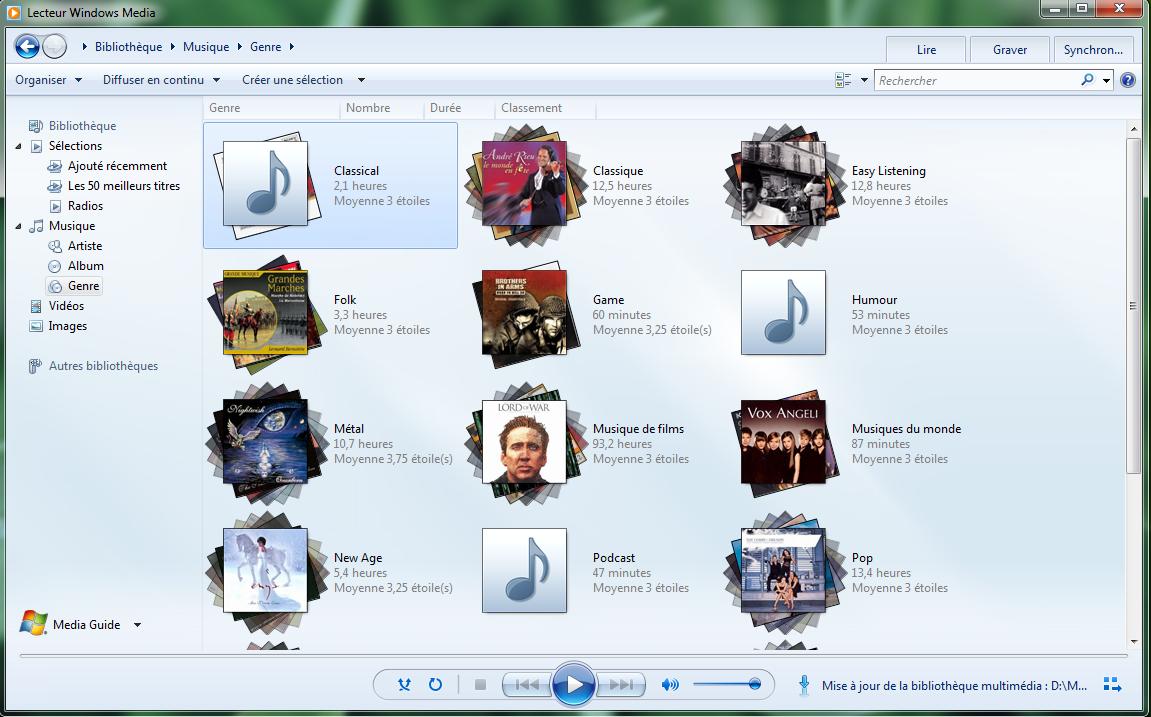Click the Back navigation arrow
Image resolution: width=1151 pixels, height=717 pixels.
(x=27, y=47)
